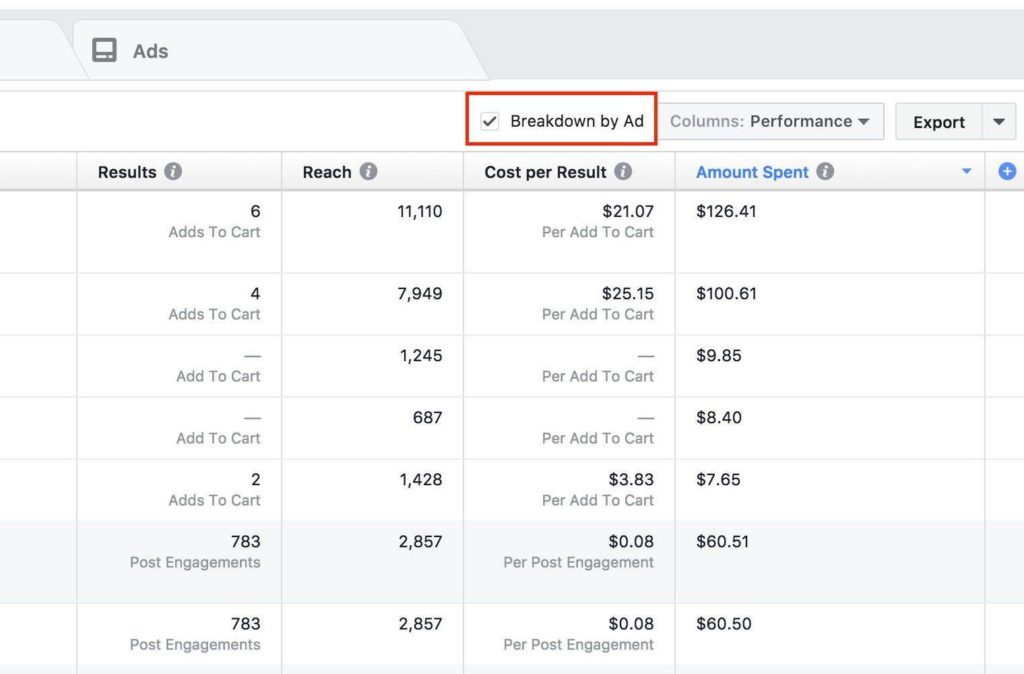Open the Columns: Performance dropdown

[771, 121]
